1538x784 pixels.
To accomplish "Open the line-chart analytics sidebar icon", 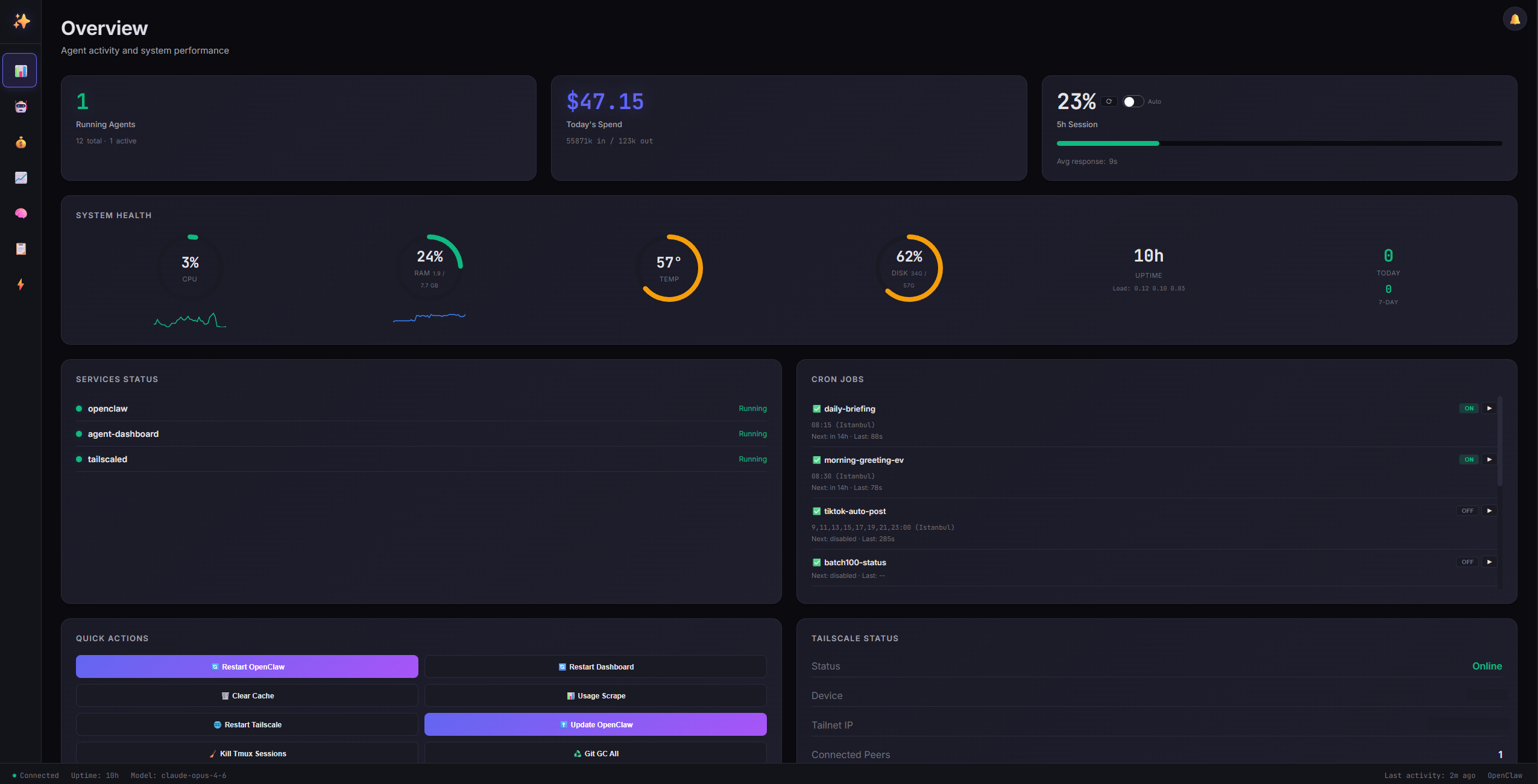I will pos(20,178).
